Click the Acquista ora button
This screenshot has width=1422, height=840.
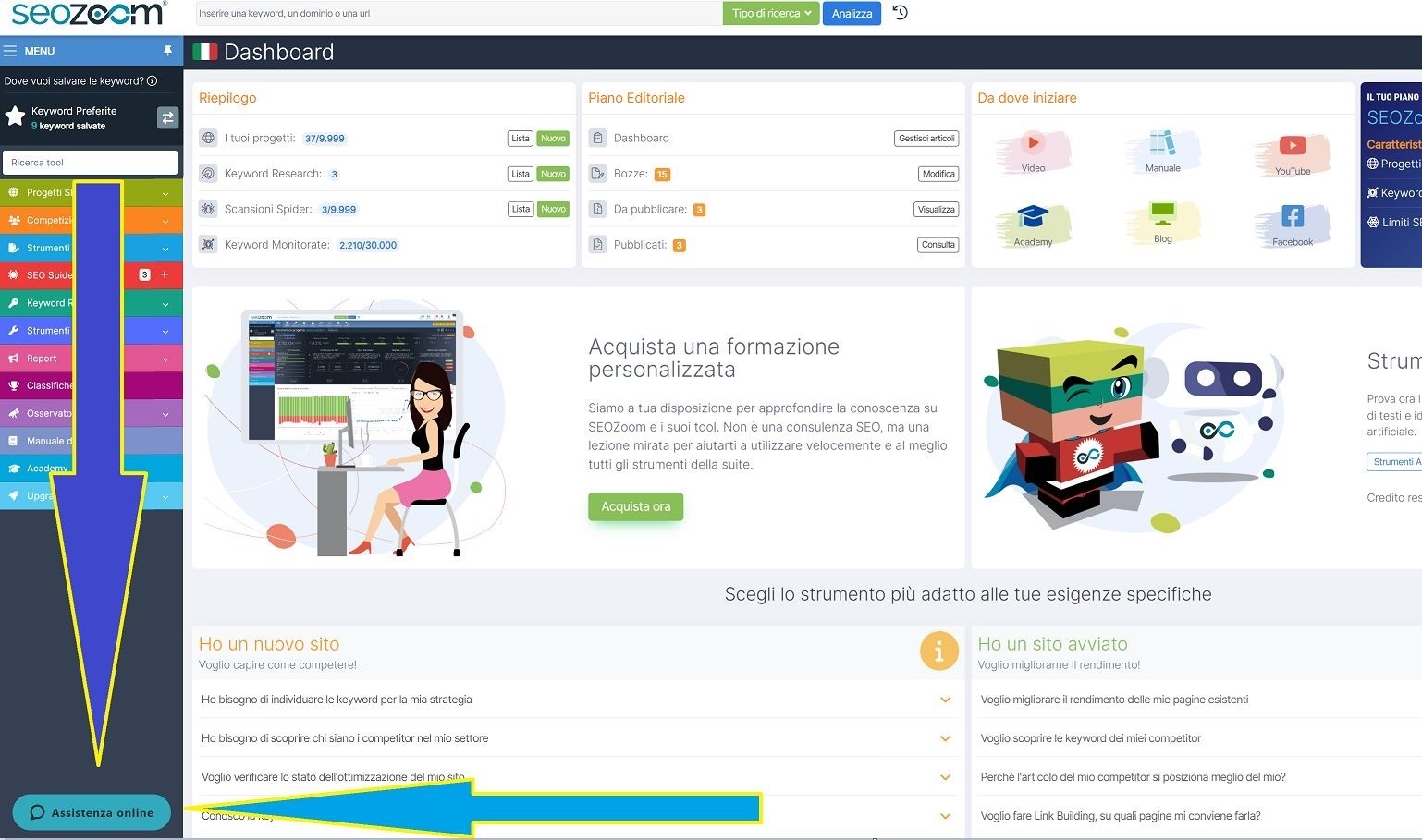pyautogui.click(x=635, y=506)
